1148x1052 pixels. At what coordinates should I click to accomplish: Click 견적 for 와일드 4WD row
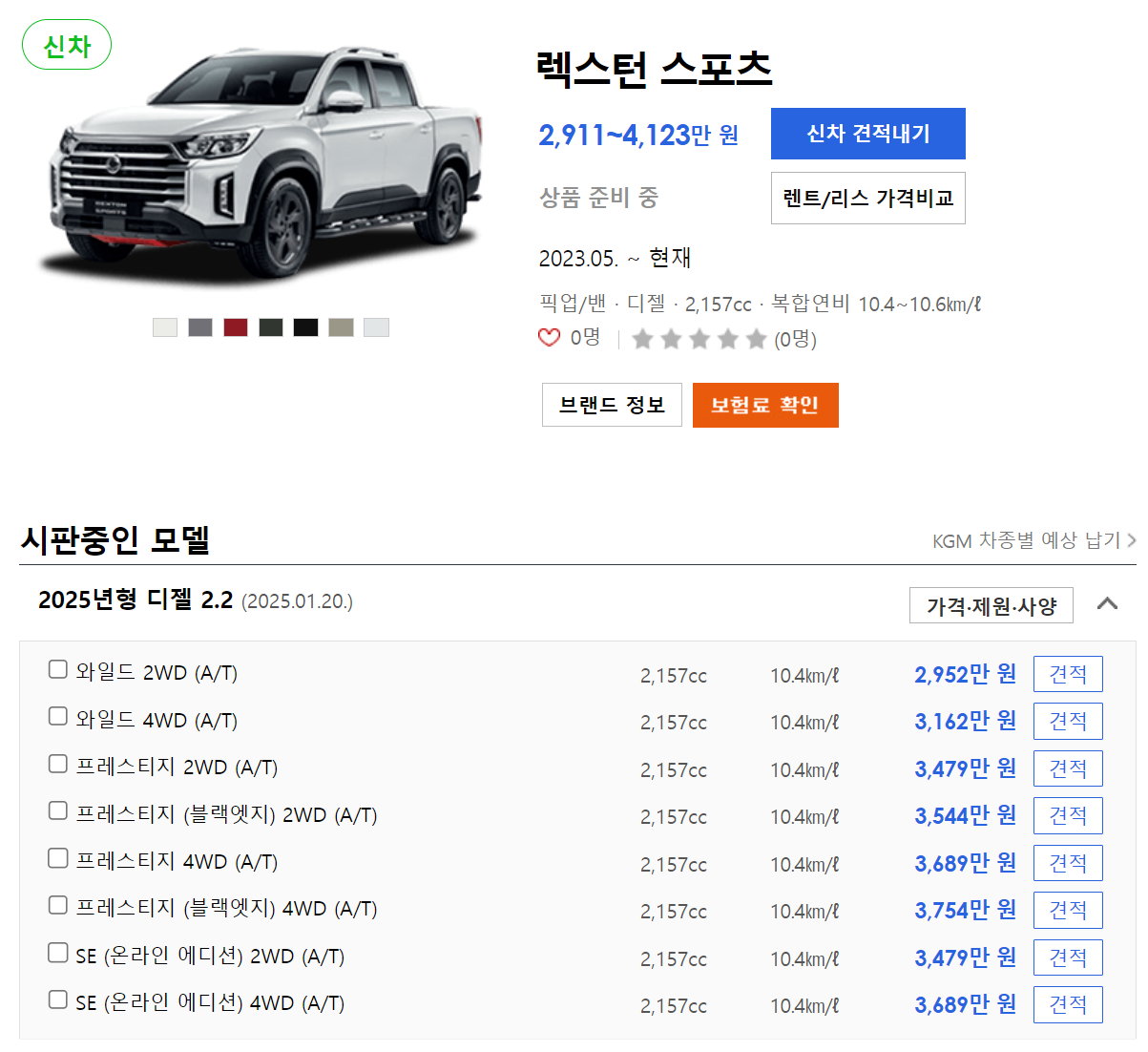pyautogui.click(x=1068, y=721)
